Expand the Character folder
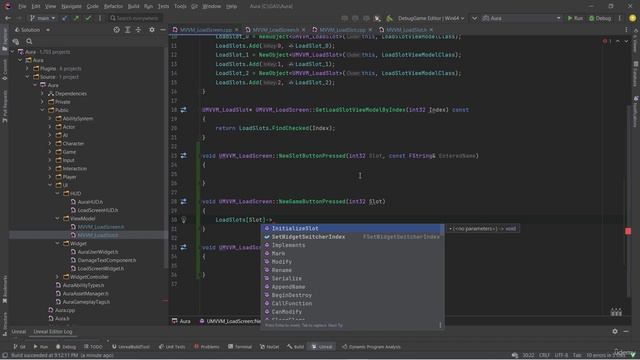The width and height of the screenshot is (640, 360). click(50, 143)
